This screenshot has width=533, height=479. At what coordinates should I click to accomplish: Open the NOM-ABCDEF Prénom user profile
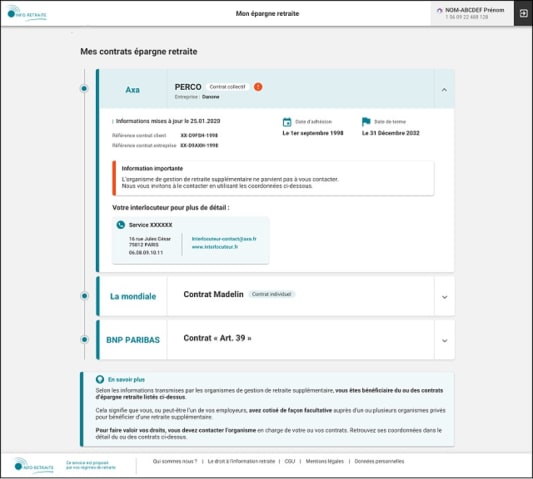[x=472, y=13]
